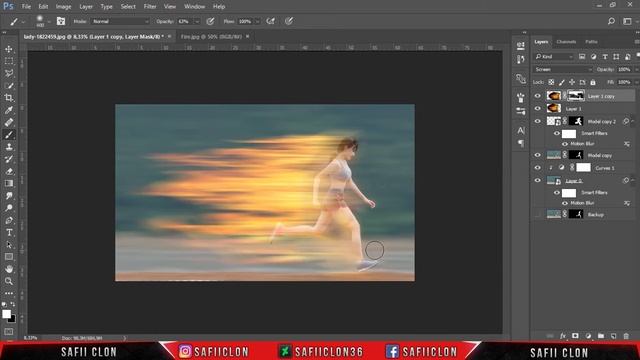Select the Model copy 2 mask thumbnail

click(576, 121)
